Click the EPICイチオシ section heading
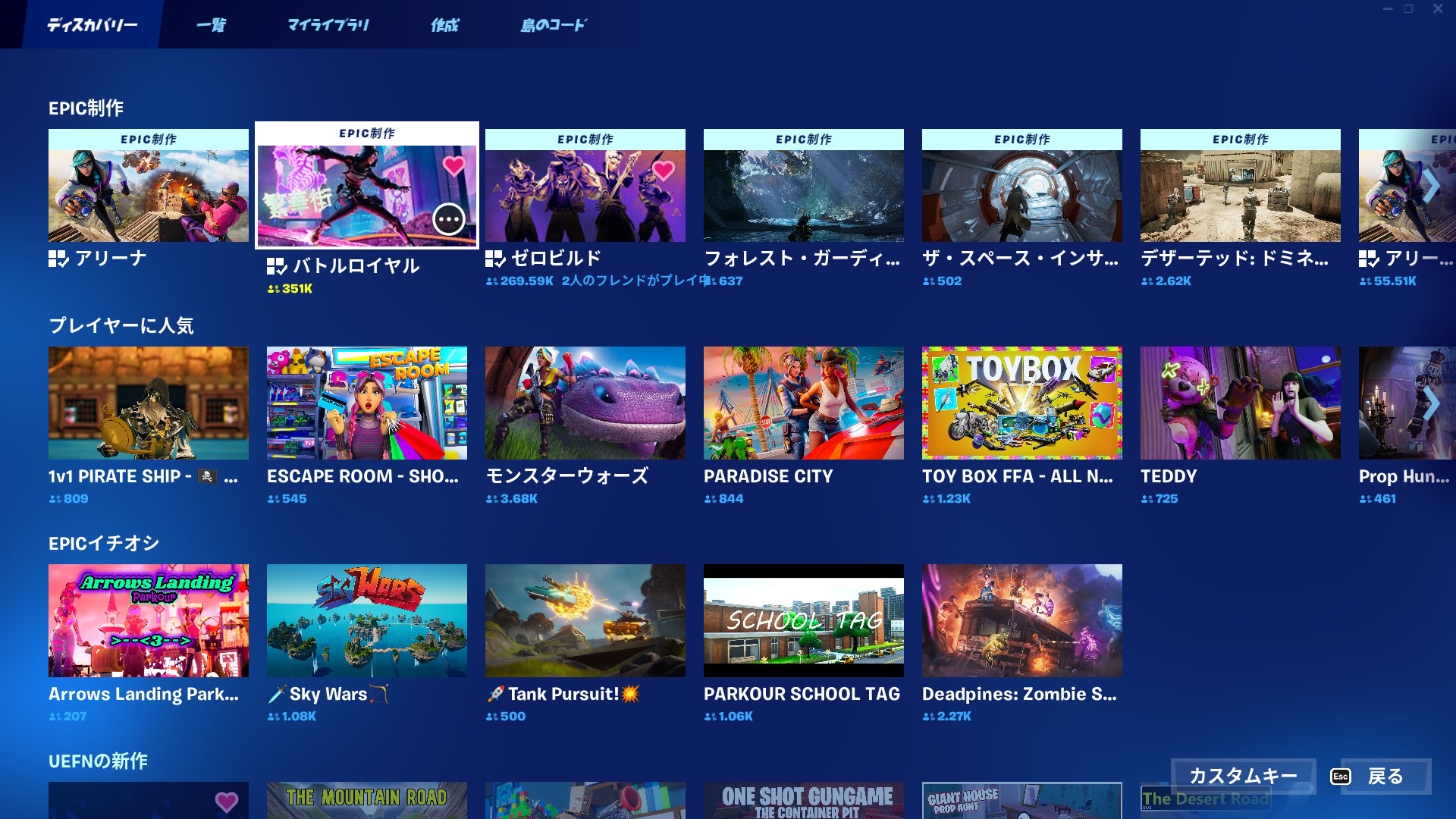Screen dimensions: 1456x819 (x=104, y=544)
